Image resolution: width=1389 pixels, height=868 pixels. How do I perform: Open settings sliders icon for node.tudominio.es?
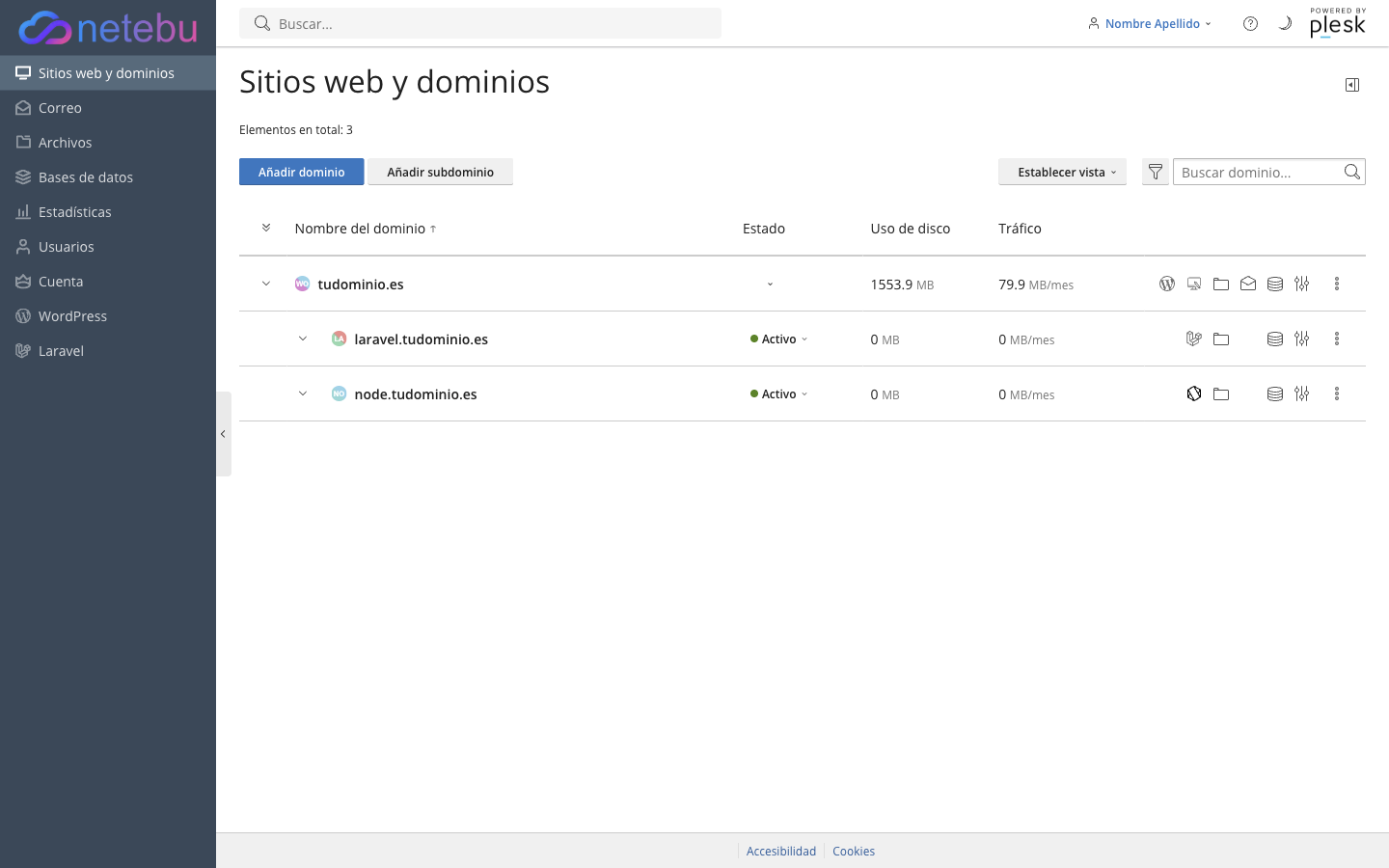tap(1302, 393)
